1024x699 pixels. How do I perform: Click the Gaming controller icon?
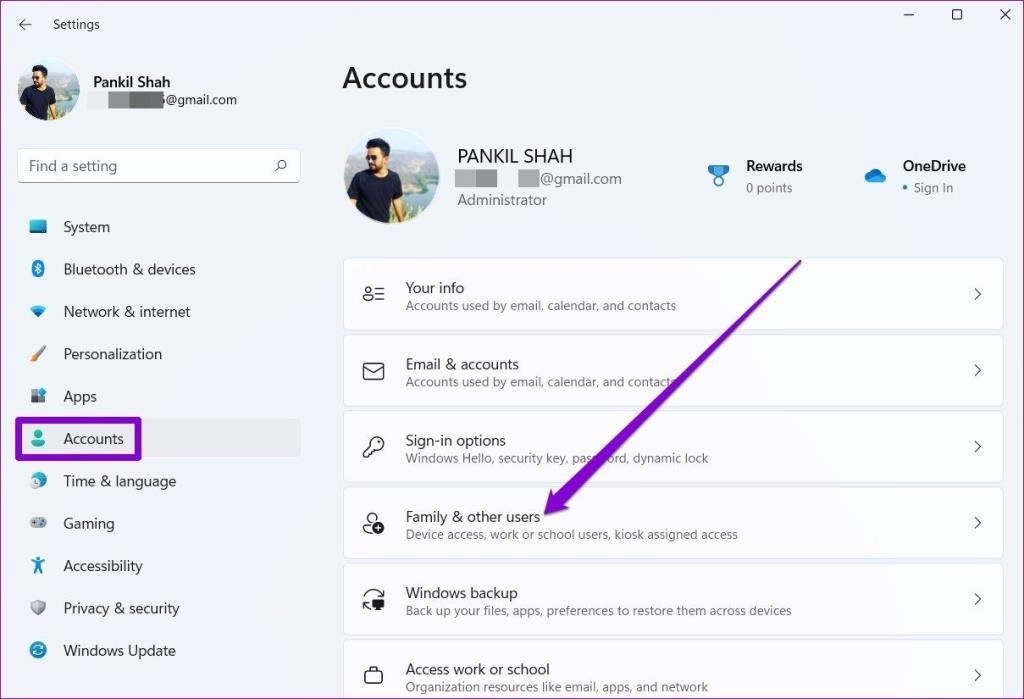click(x=38, y=523)
